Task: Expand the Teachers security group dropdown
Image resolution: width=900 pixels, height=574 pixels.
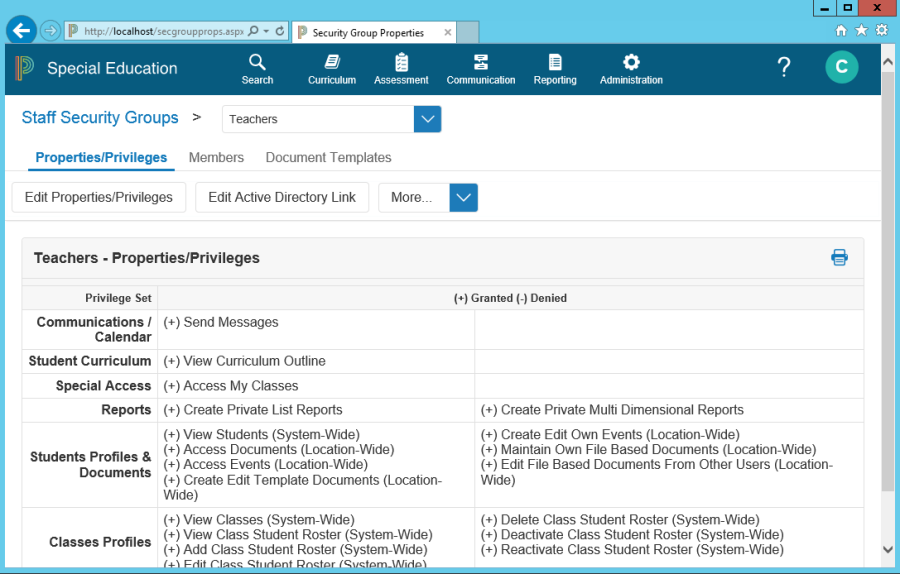Action: [427, 119]
